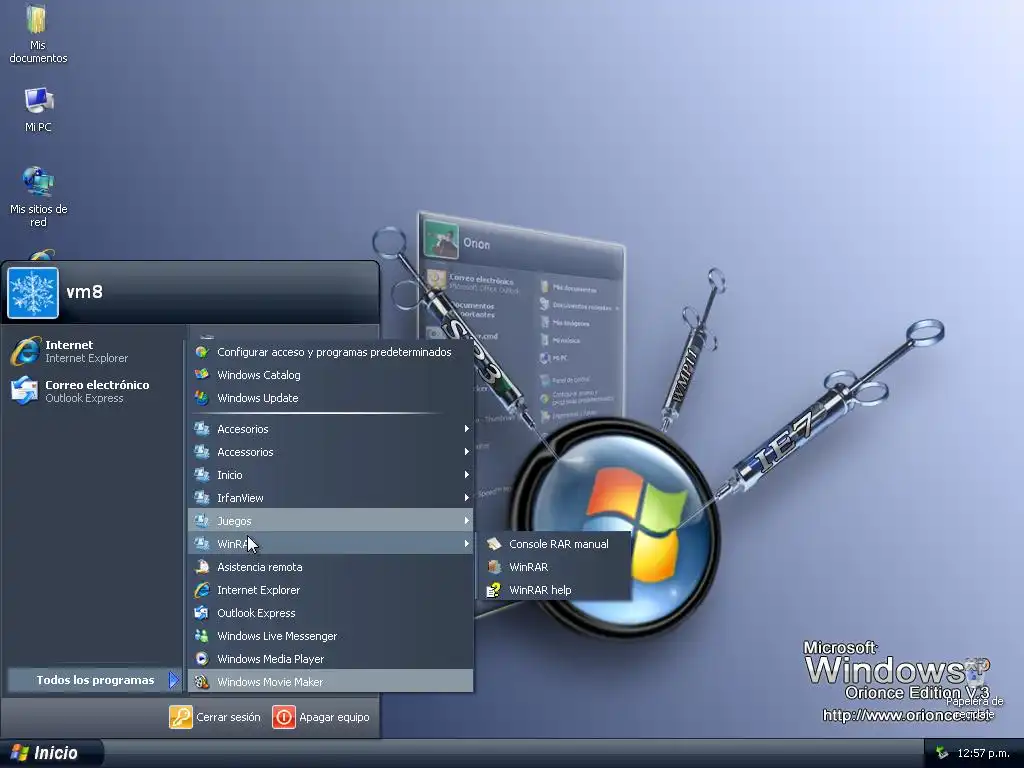Click Cerrar sesión button
1024x768 pixels.
point(215,717)
